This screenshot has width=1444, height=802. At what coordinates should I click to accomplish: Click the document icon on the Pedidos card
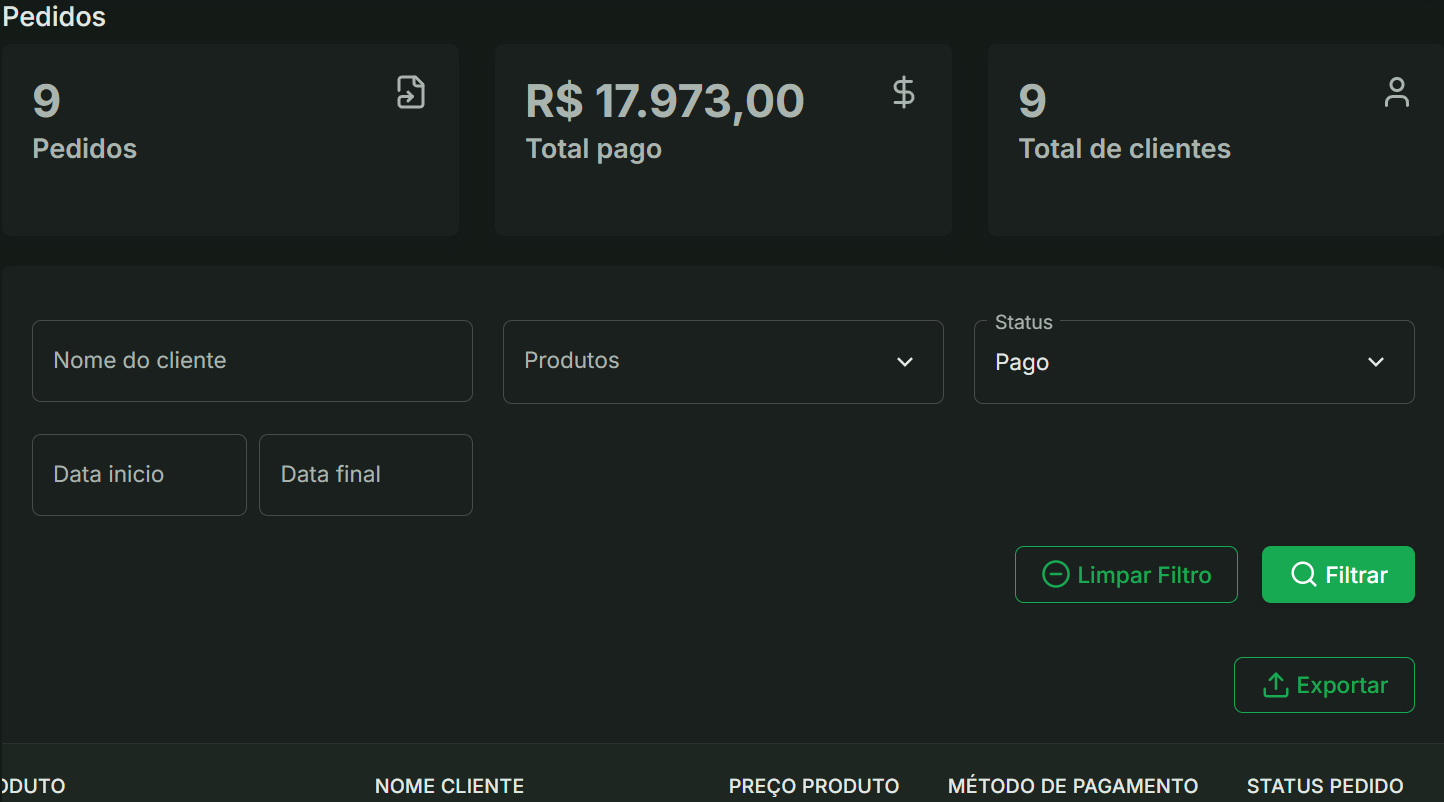pos(410,91)
